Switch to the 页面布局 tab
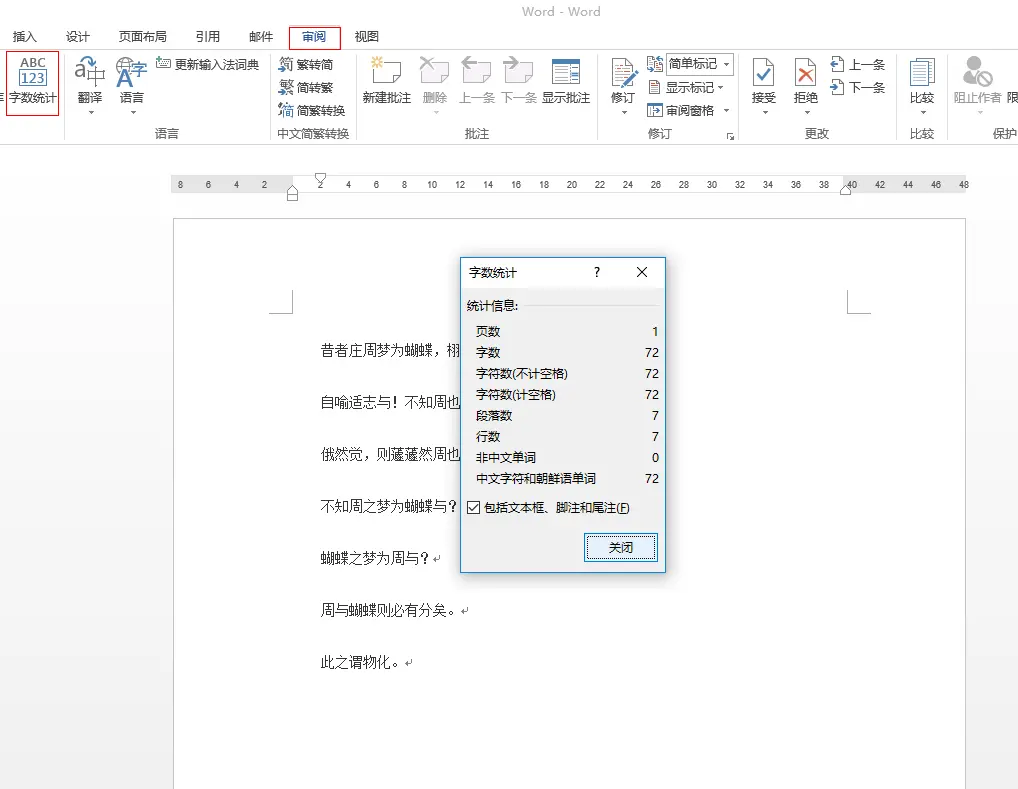Image resolution: width=1018 pixels, height=789 pixels. 143,37
